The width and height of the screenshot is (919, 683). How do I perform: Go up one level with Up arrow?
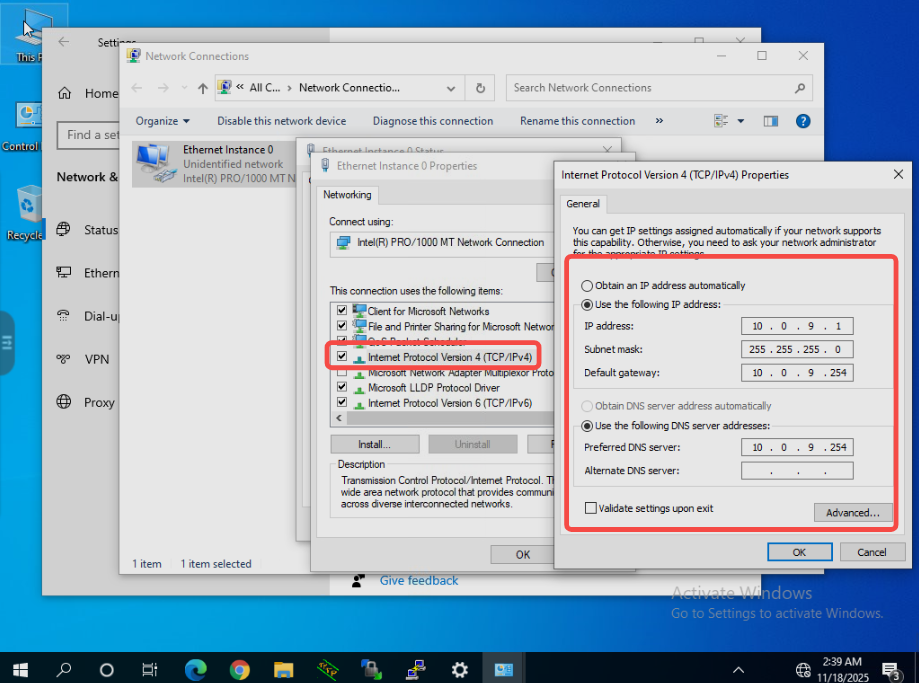click(203, 88)
